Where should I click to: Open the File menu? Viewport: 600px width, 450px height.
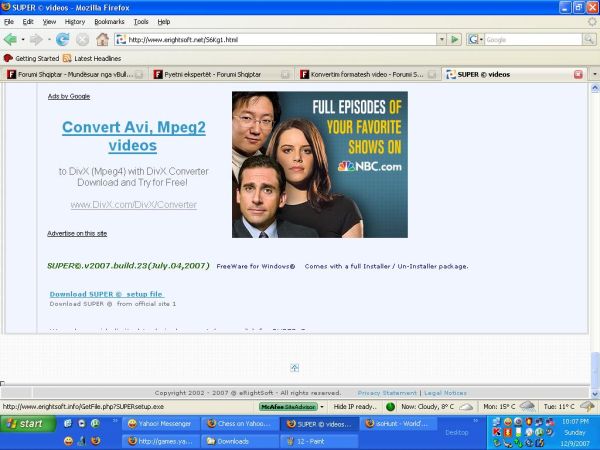pyautogui.click(x=9, y=22)
